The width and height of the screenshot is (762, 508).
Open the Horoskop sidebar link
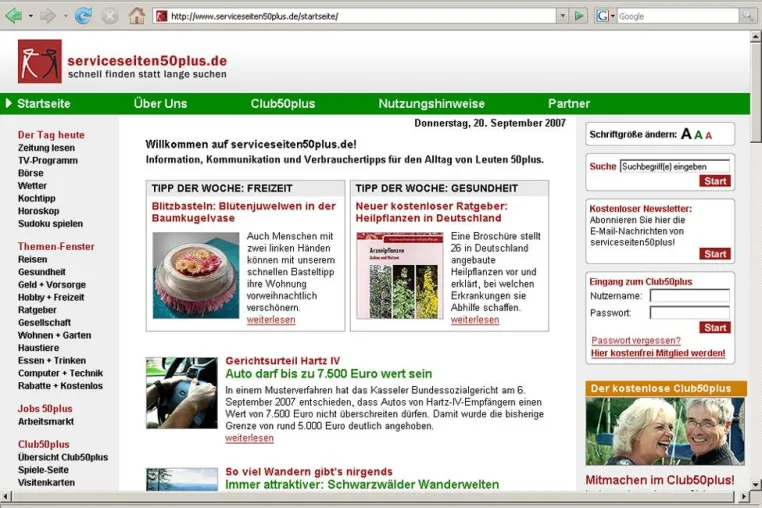[x=38, y=211]
